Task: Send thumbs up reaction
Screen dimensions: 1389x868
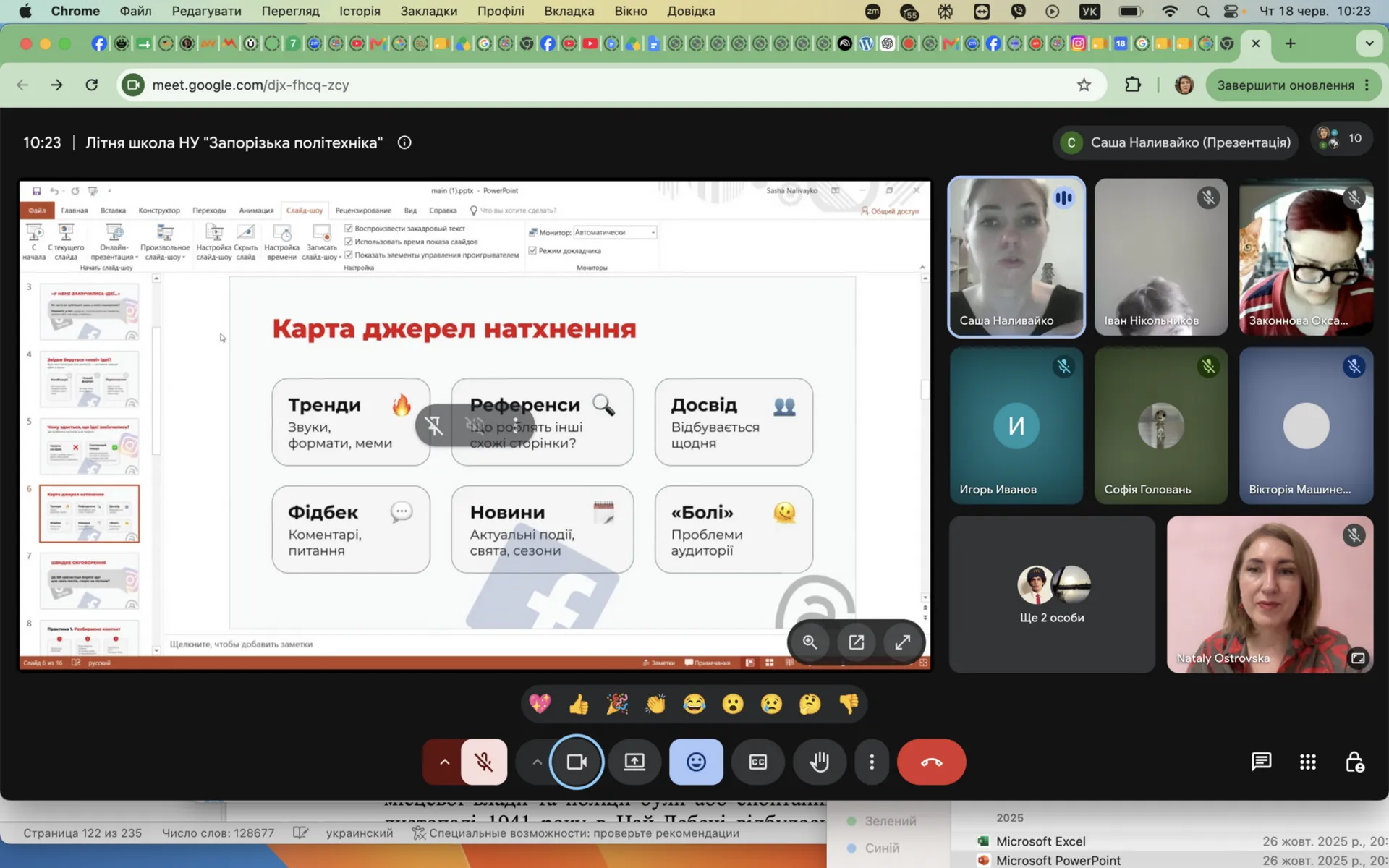Action: [579, 704]
